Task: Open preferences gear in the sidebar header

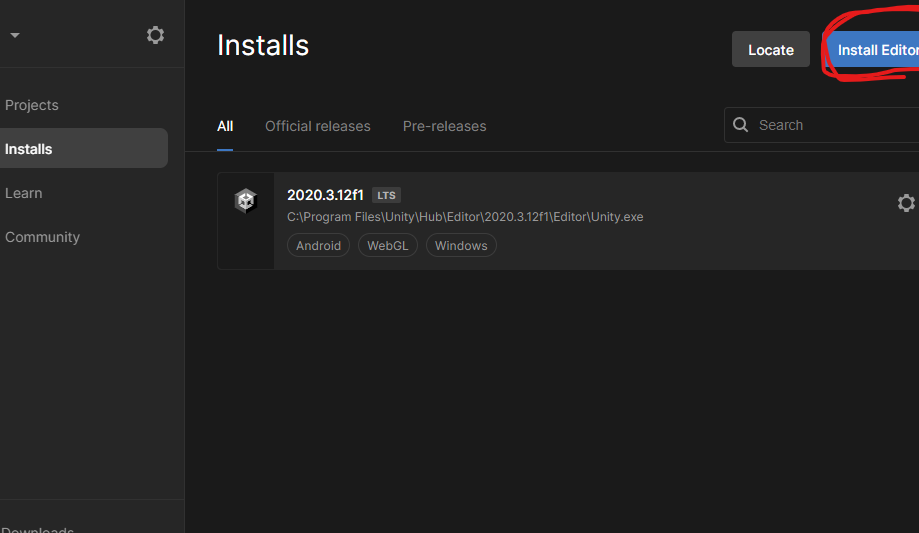Action: tap(155, 35)
